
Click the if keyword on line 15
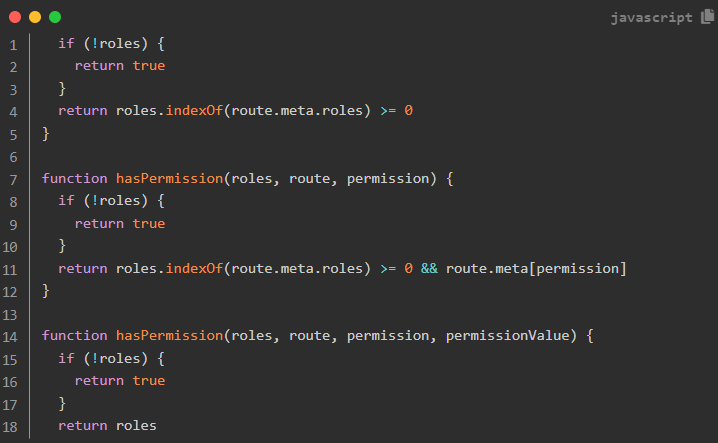point(66,358)
